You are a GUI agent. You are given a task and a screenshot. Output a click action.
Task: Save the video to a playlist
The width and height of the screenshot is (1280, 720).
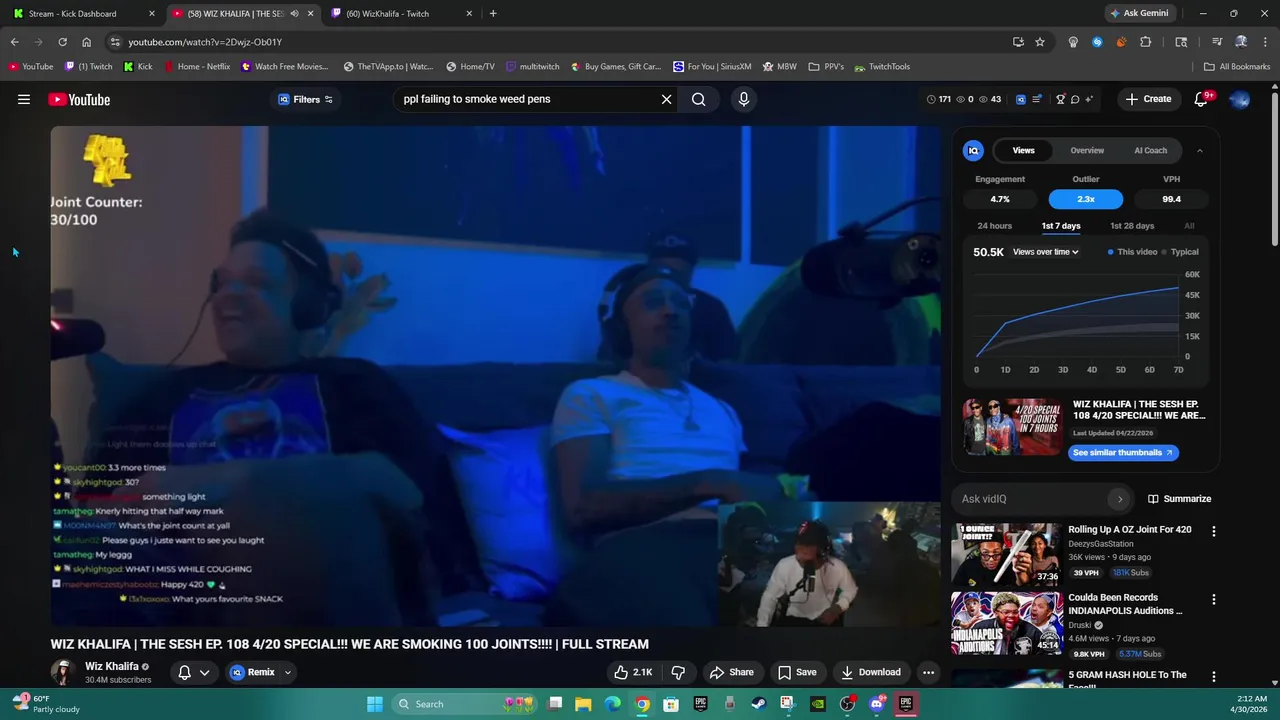pos(797,672)
